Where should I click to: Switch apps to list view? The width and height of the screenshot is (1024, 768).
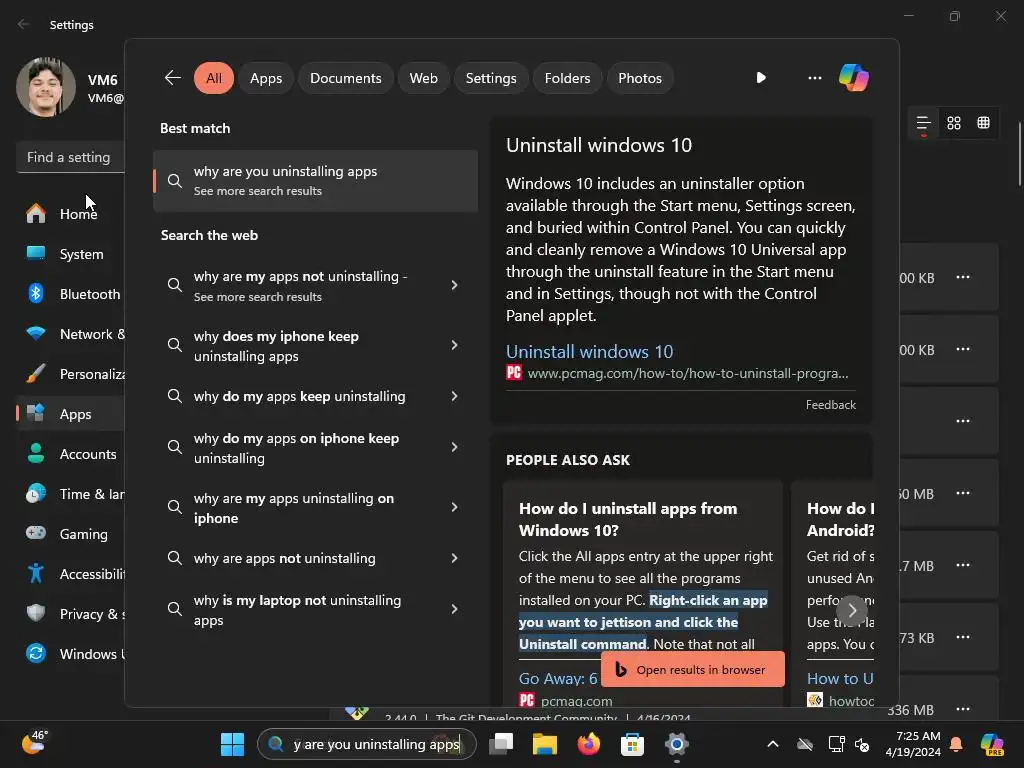click(x=923, y=123)
